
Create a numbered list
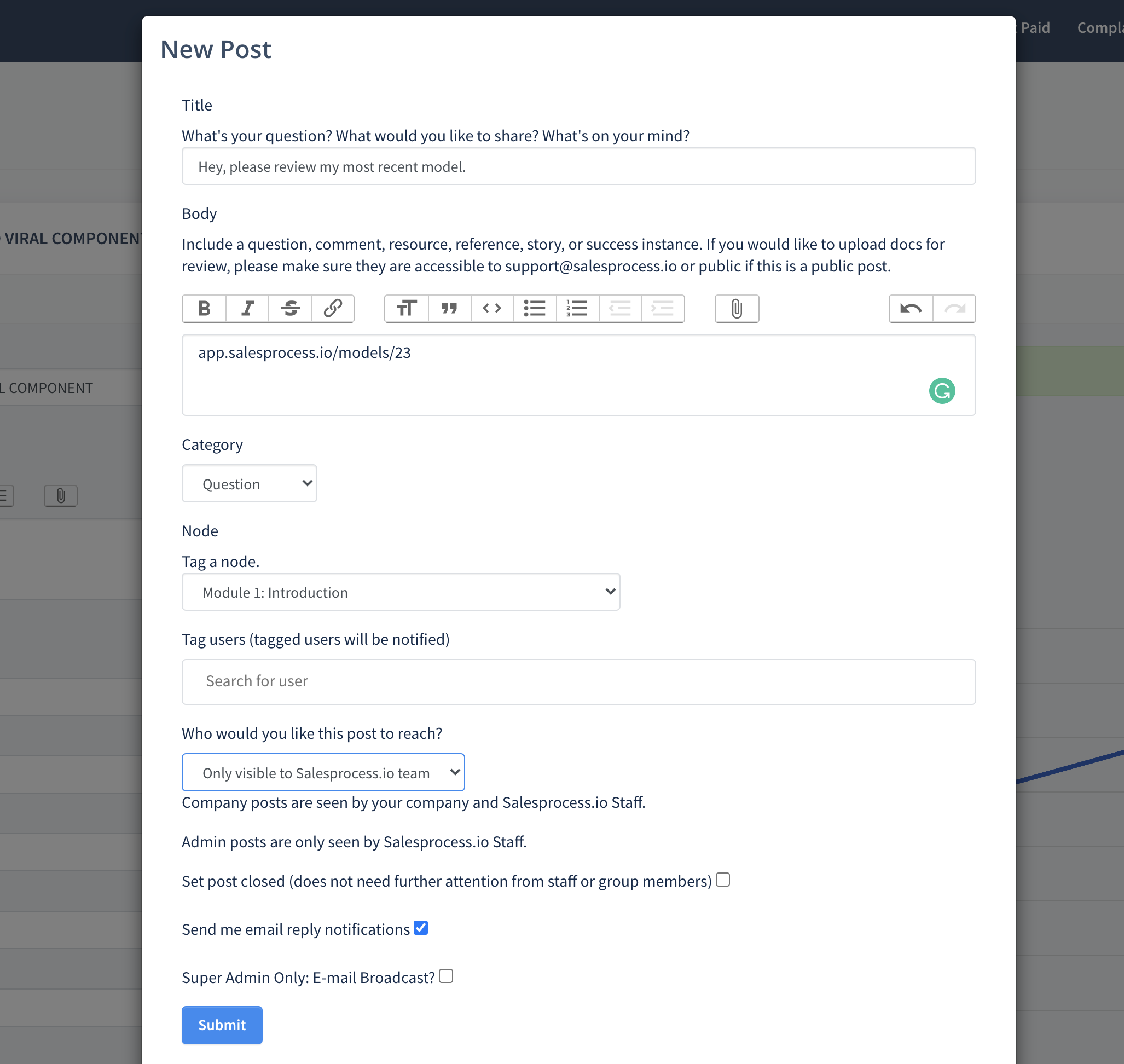tap(577, 309)
